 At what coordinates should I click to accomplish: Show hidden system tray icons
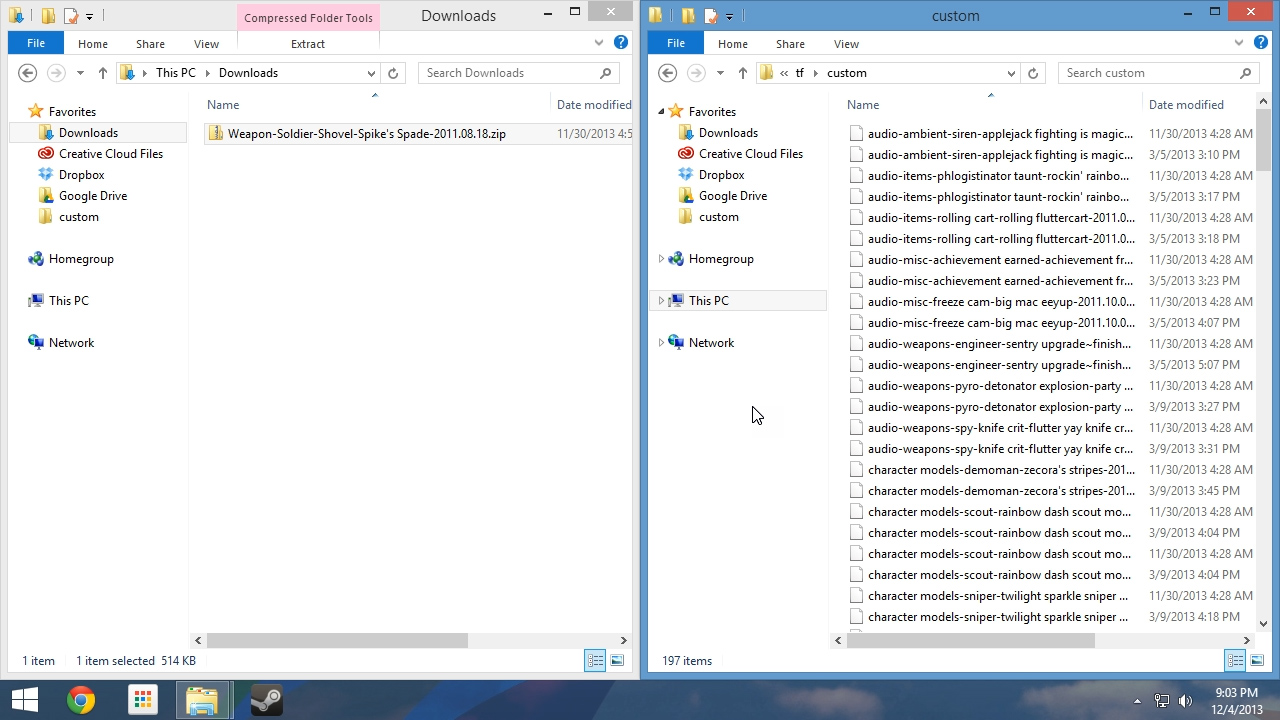point(1136,701)
